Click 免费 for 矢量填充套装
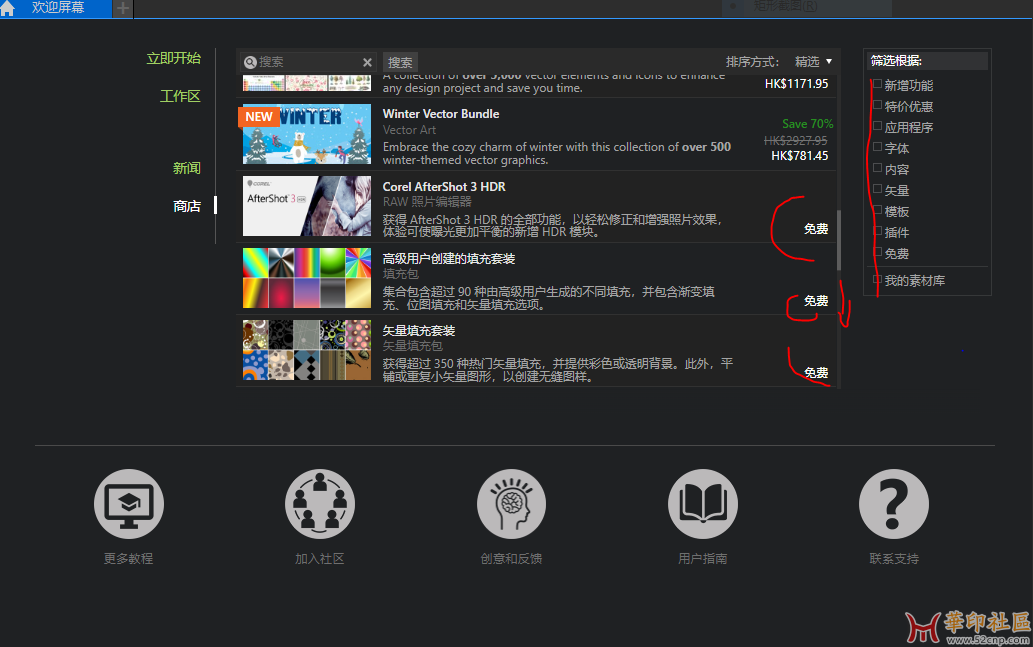The image size is (1033, 647). coord(816,372)
